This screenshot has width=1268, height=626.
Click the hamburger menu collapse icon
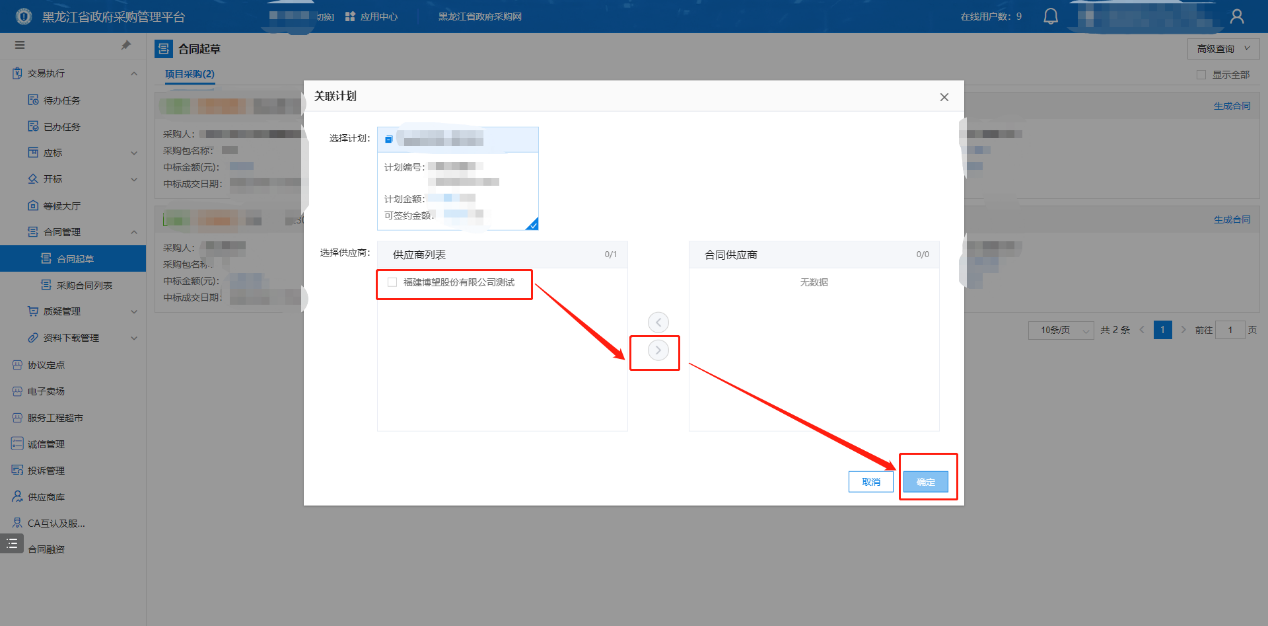pyautogui.click(x=20, y=46)
